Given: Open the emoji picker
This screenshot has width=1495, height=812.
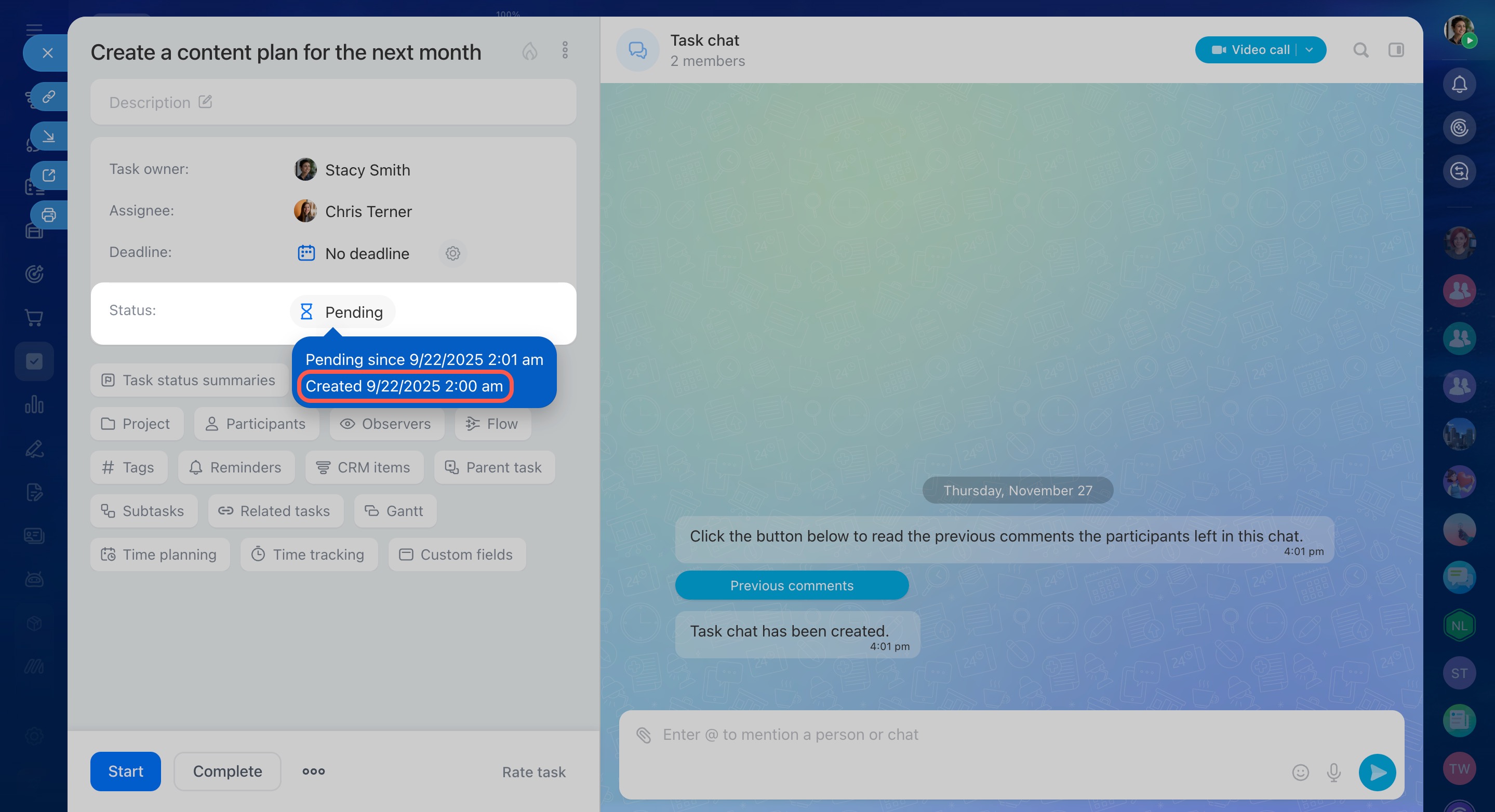Looking at the screenshot, I should [1300, 772].
